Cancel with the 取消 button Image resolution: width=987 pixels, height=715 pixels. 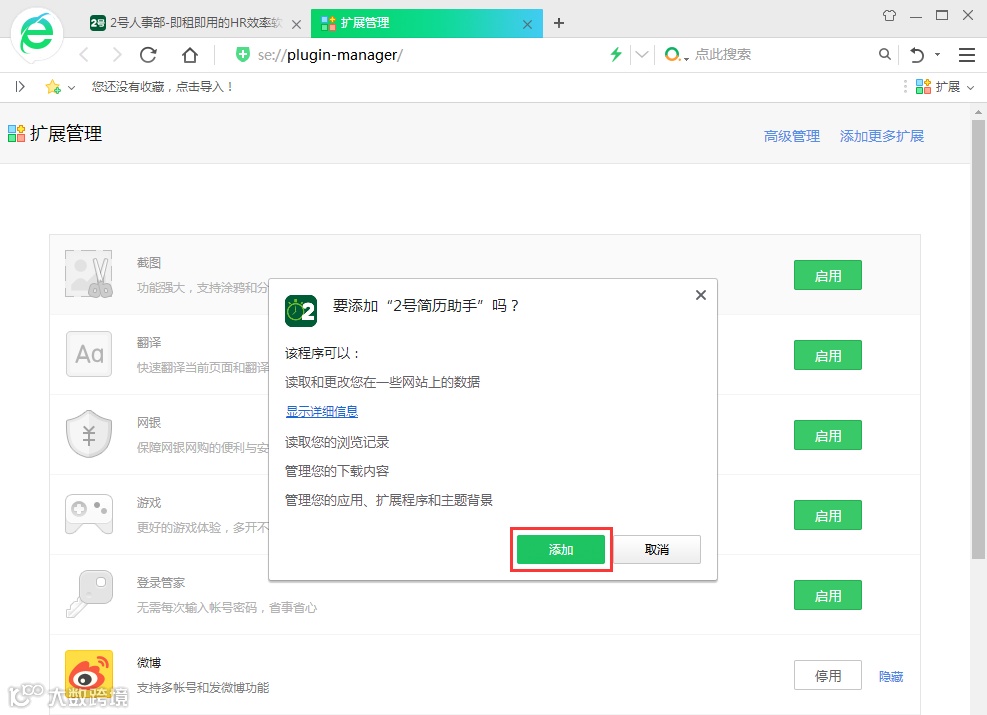tap(657, 549)
